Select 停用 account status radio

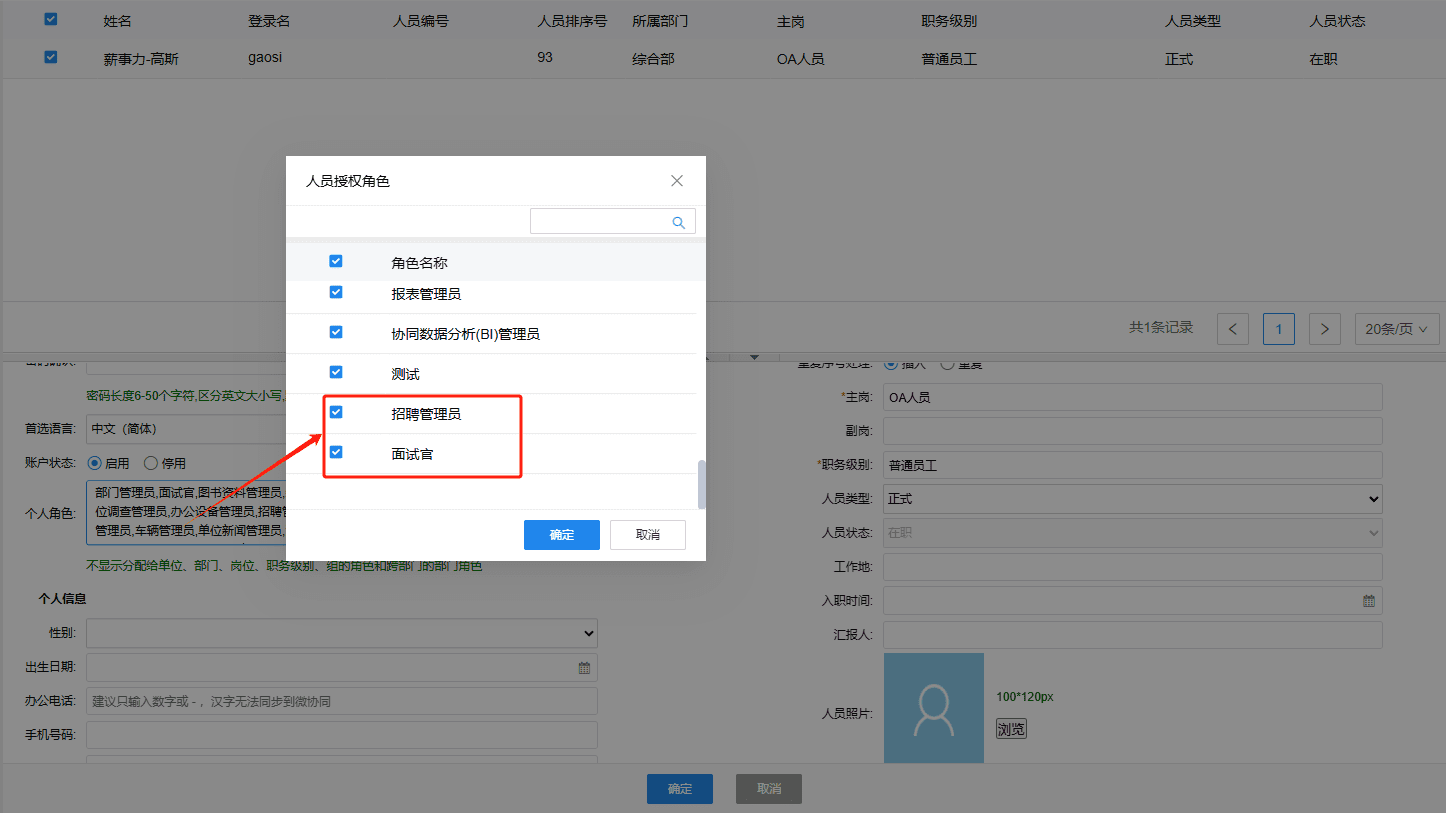coord(151,463)
